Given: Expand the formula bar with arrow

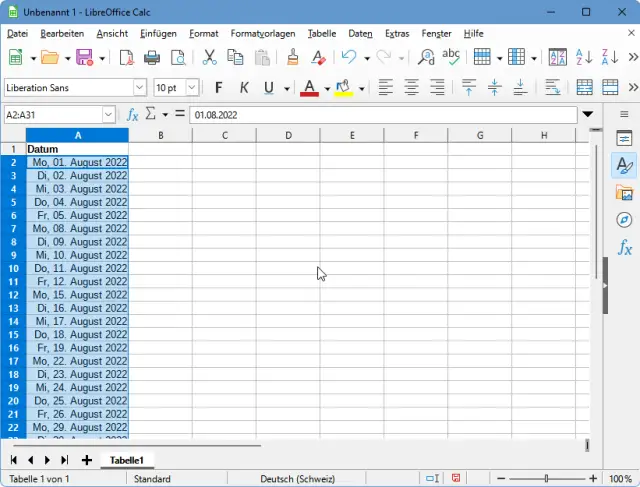Looking at the screenshot, I should [588, 114].
